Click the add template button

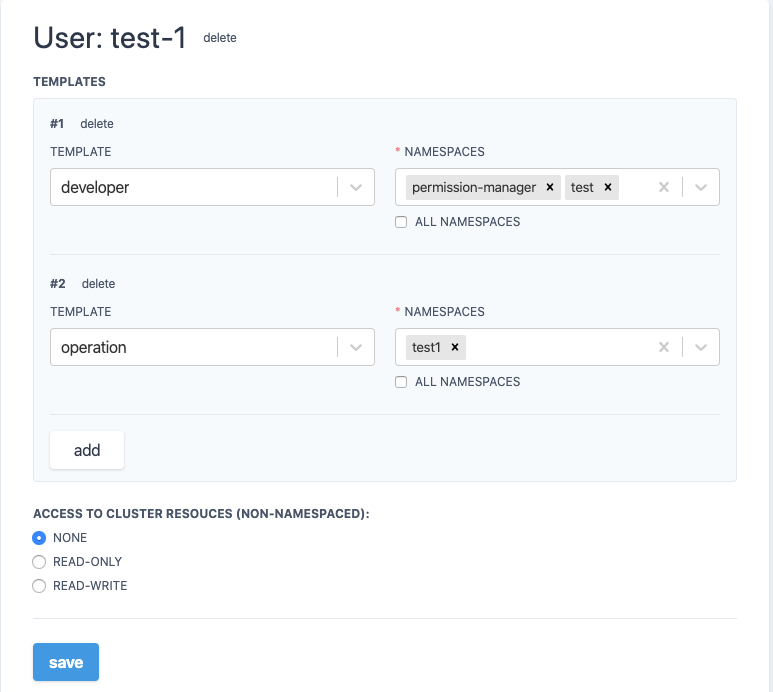[87, 450]
